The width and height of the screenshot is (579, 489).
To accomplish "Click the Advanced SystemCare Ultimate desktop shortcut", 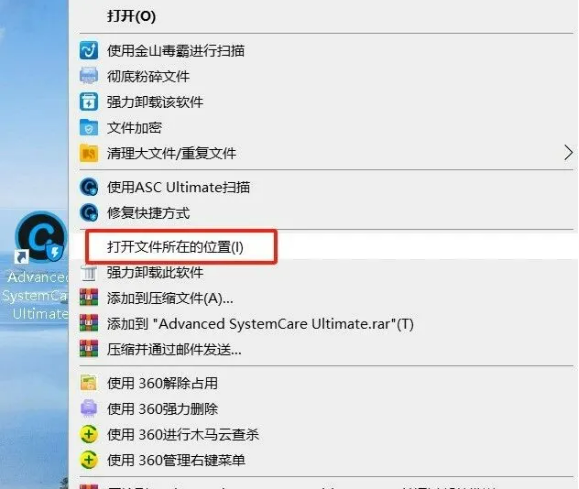I will coord(36,266).
